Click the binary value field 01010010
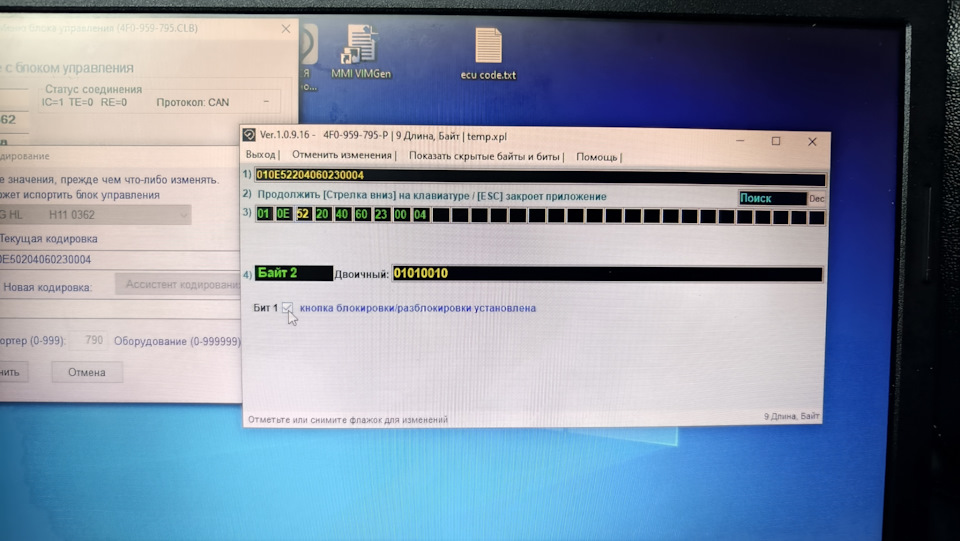Viewport: 960px width, 541px height. [x=607, y=274]
